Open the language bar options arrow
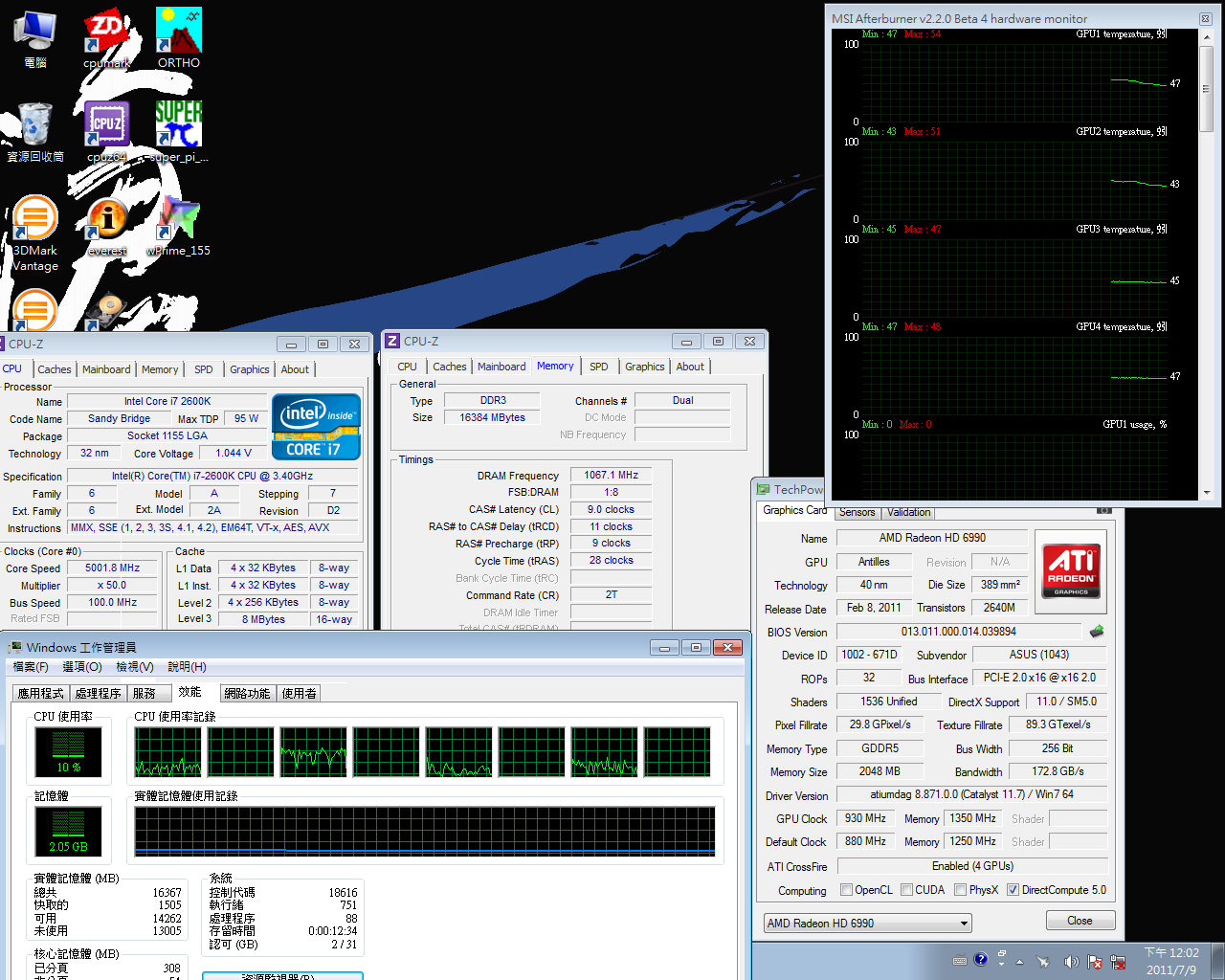This screenshot has height=980, width=1225. (x=1002, y=967)
